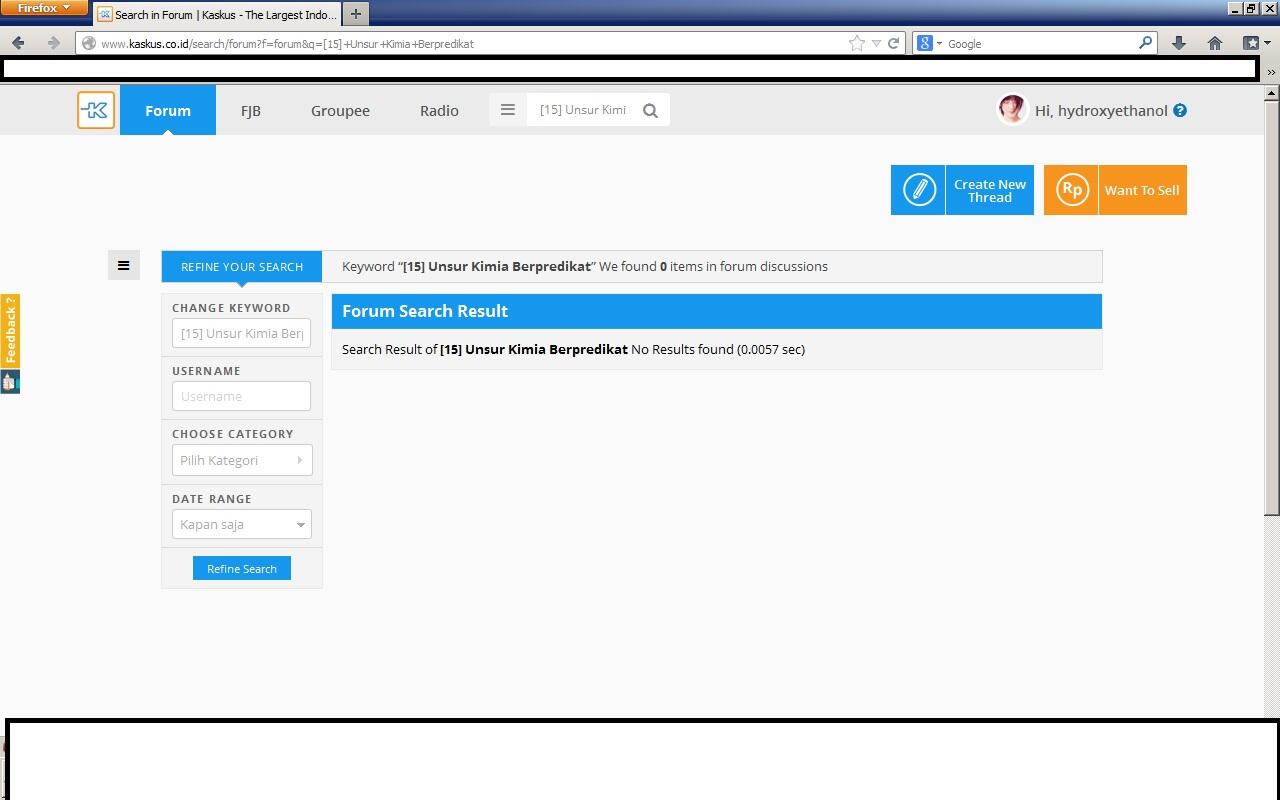This screenshot has height=800, width=1280.
Task: Click the magnifier icon in the Kaskus search box
Action: tap(650, 111)
